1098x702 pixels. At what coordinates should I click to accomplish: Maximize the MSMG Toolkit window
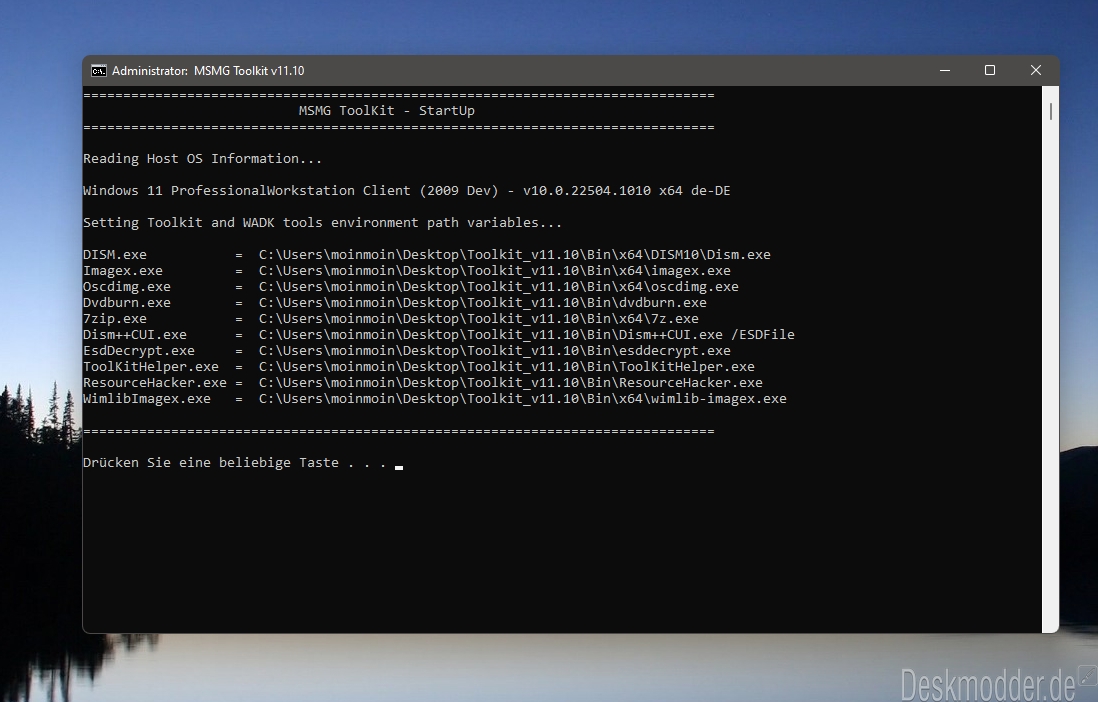click(989, 70)
